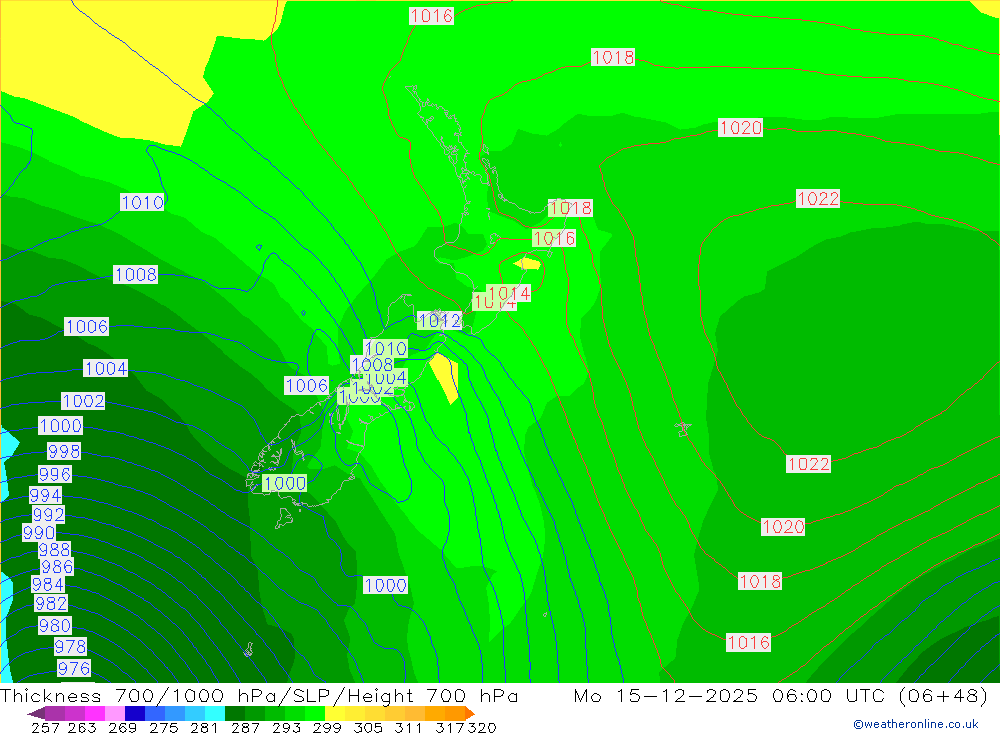Click the dark purple arrow tip of legend
The height and width of the screenshot is (733, 1000).
click(x=36, y=713)
